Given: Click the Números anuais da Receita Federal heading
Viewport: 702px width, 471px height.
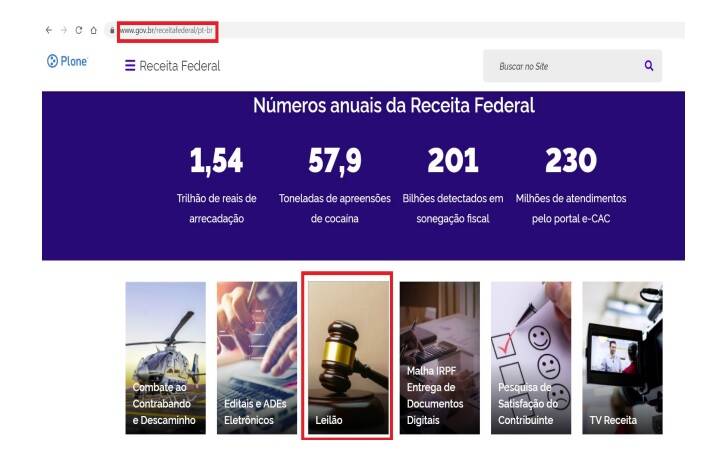Looking at the screenshot, I should 394,106.
